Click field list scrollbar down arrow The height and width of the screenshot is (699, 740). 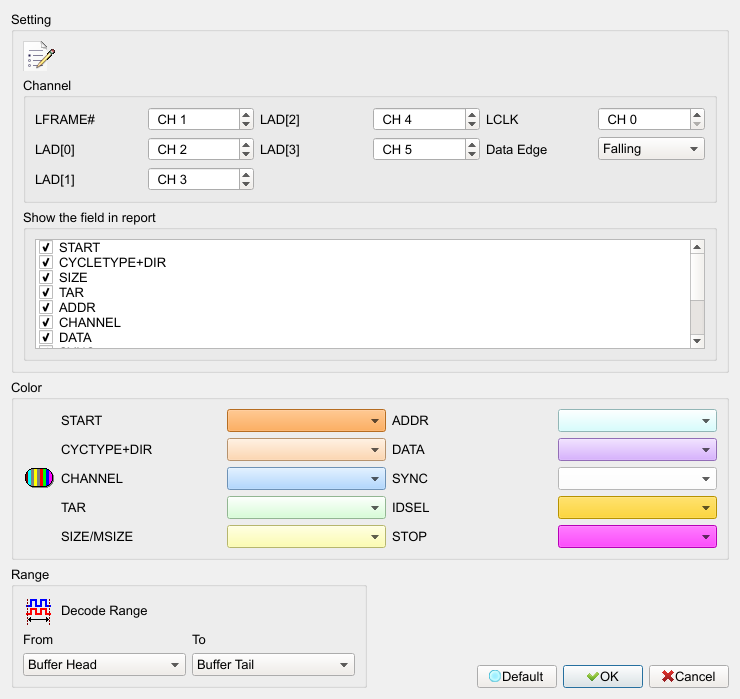697,341
